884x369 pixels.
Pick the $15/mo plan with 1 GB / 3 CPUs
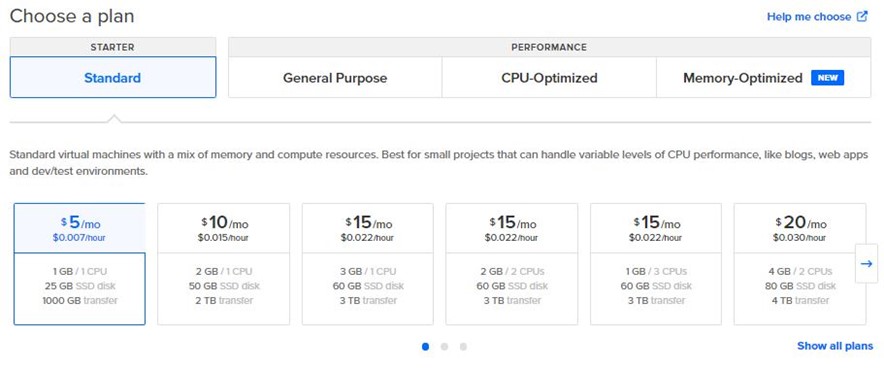[656, 264]
